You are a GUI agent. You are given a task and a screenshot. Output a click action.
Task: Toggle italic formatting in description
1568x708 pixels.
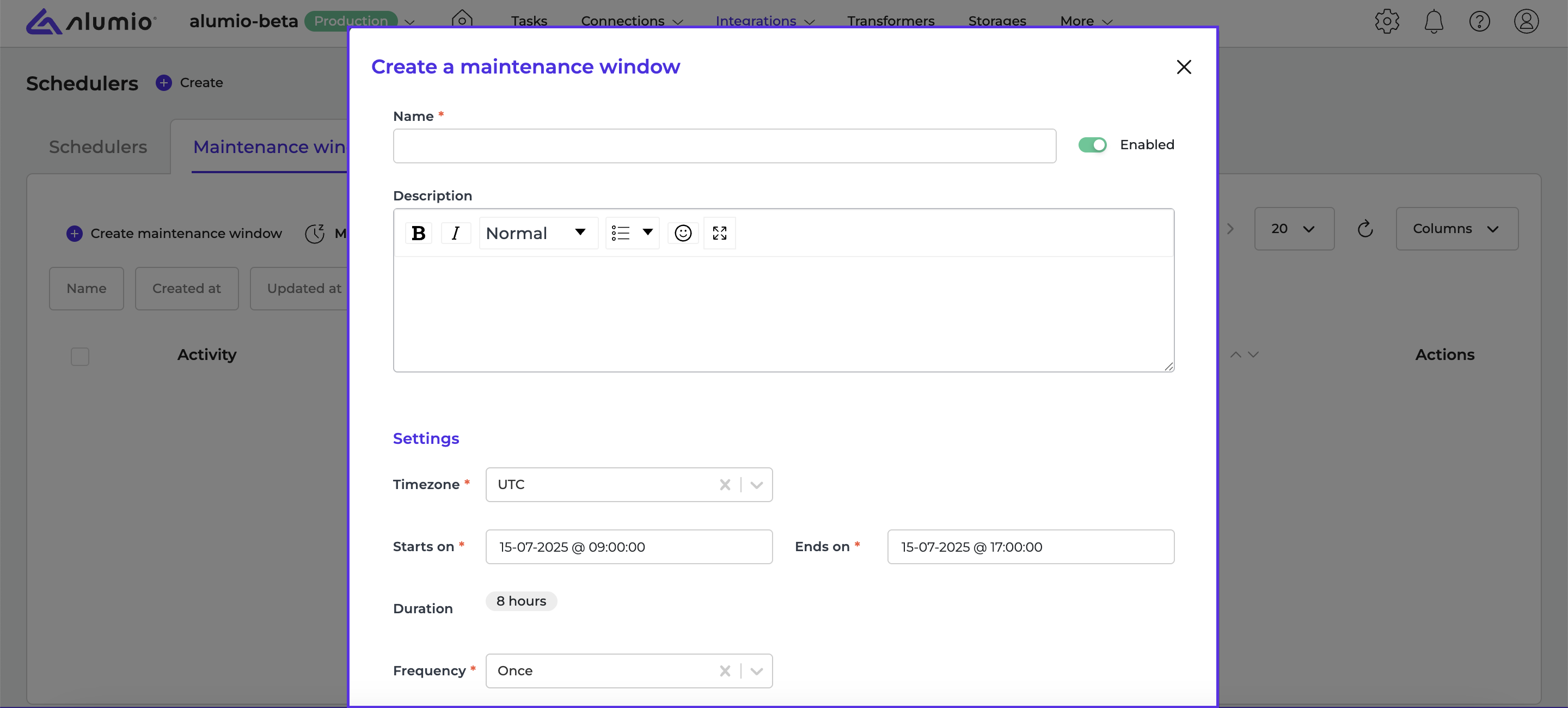455,233
